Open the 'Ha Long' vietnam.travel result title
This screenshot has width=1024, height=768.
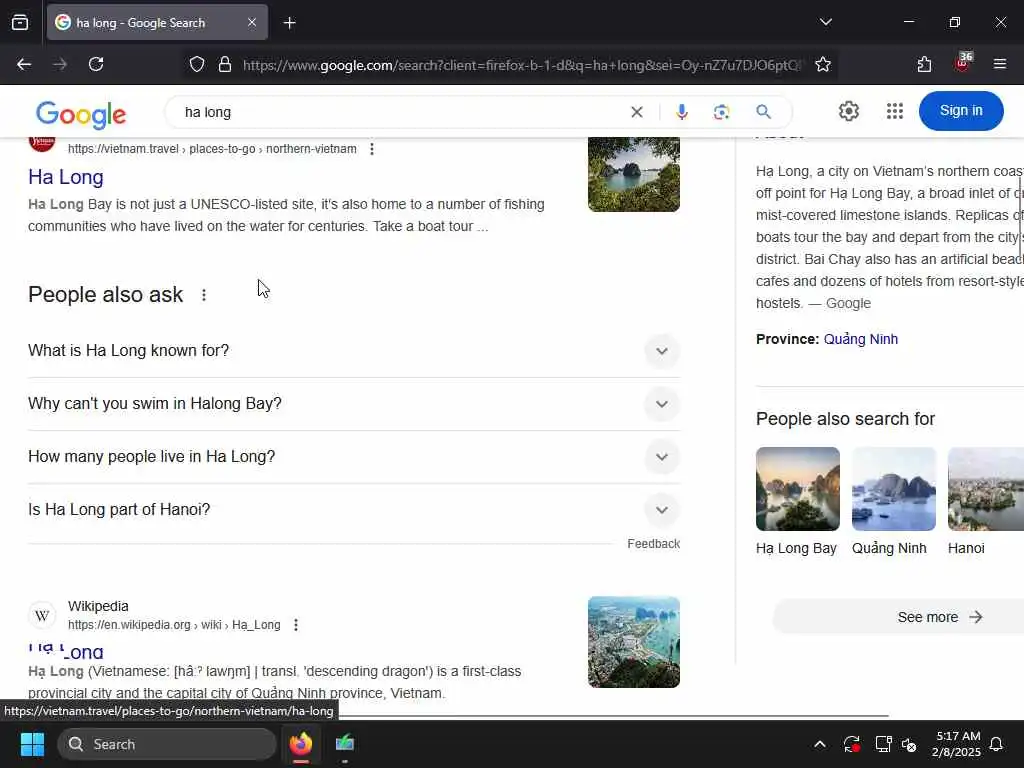tap(65, 177)
